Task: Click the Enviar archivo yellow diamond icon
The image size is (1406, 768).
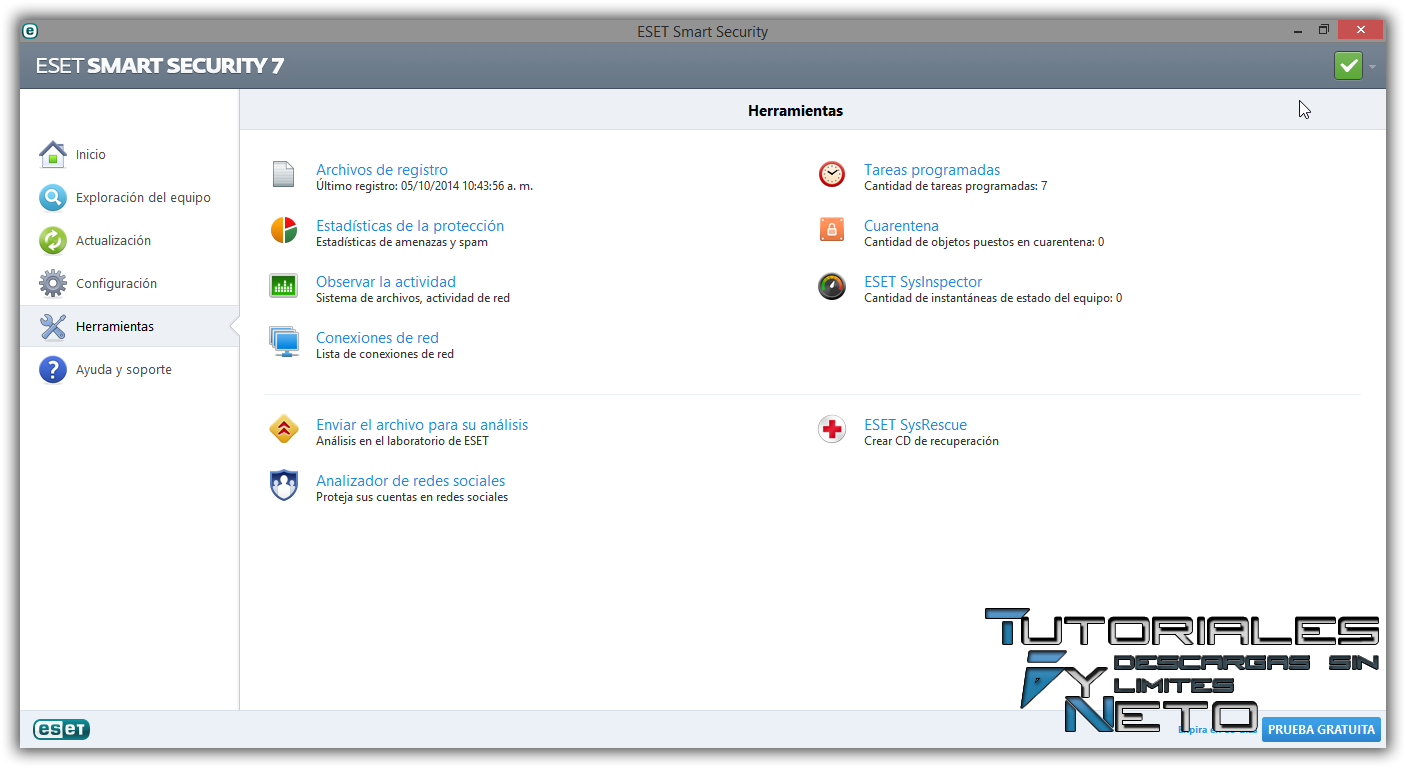Action: pos(284,429)
